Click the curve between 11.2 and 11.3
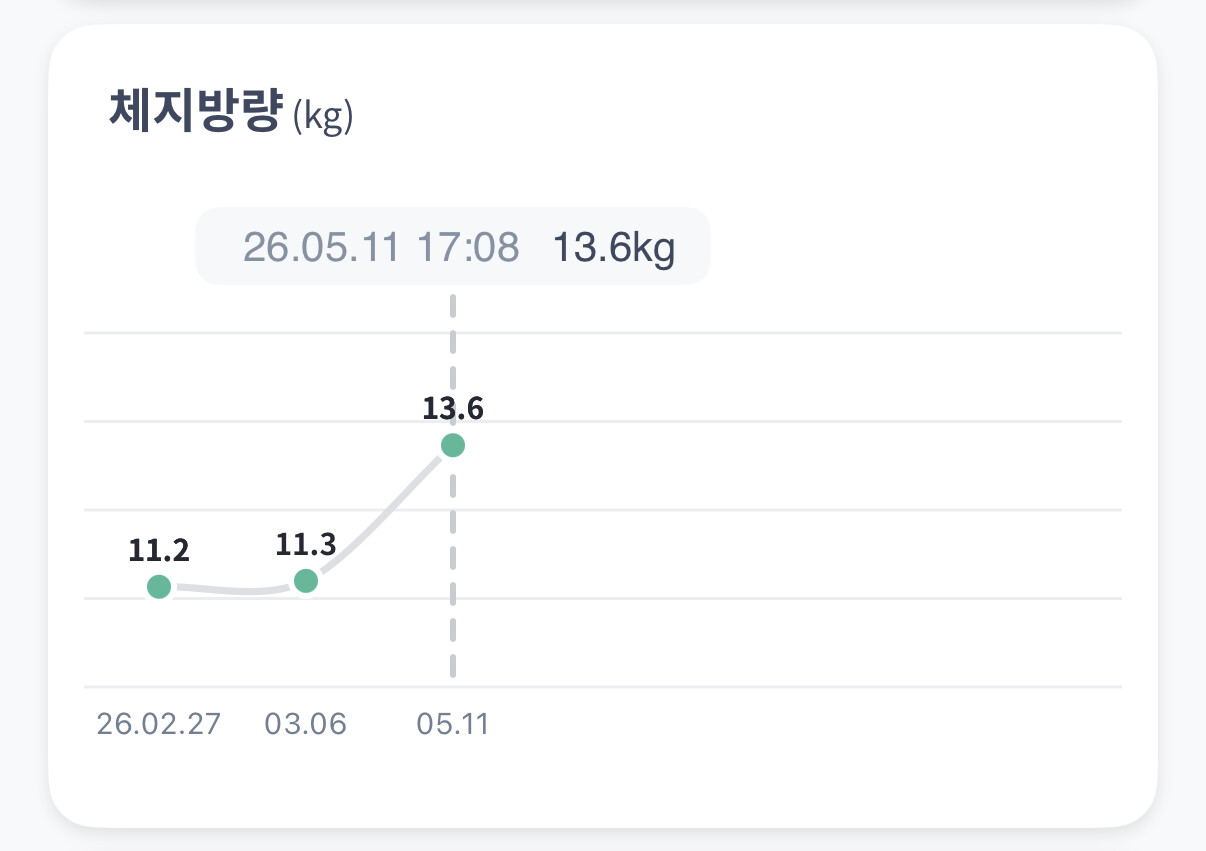The height and width of the screenshot is (851, 1206). click(x=232, y=591)
